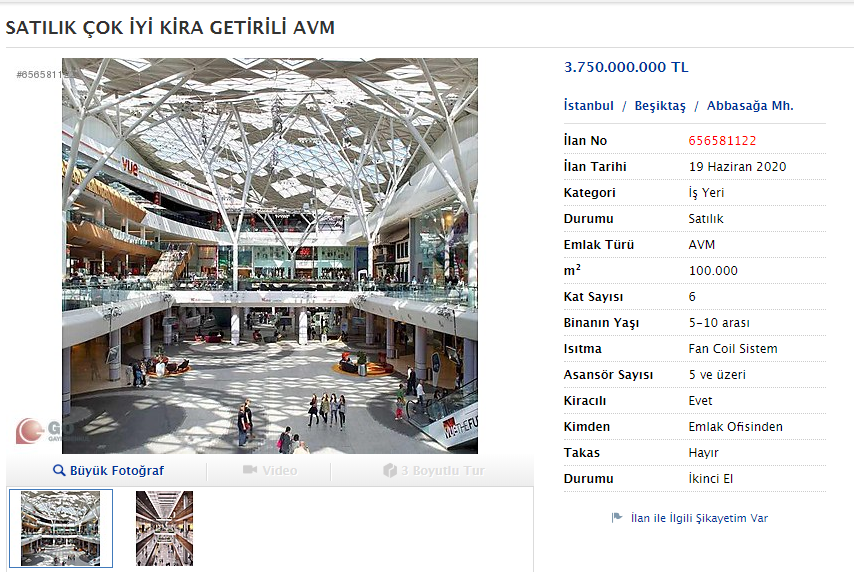Click the main mall interior photo
This screenshot has height=573, width=854.
coord(270,255)
